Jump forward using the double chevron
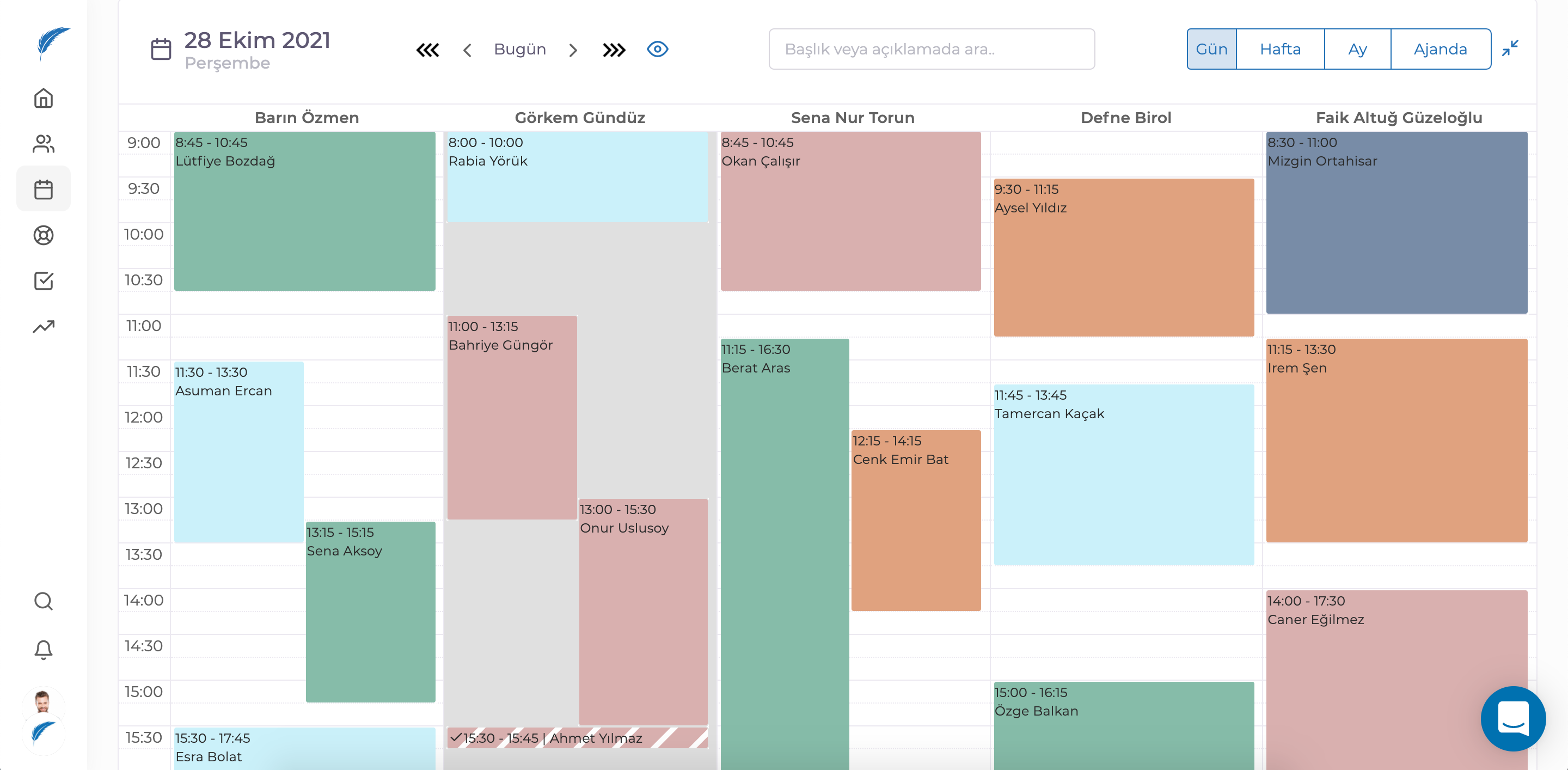 click(x=614, y=50)
